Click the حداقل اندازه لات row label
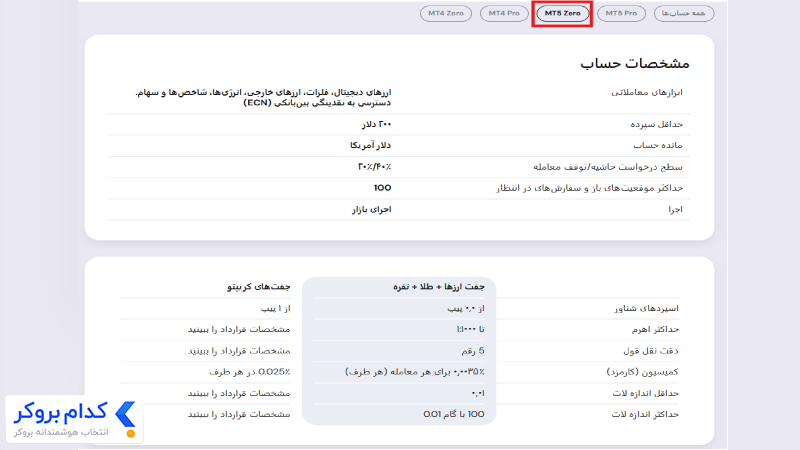This screenshot has height=450, width=800. click(645, 393)
